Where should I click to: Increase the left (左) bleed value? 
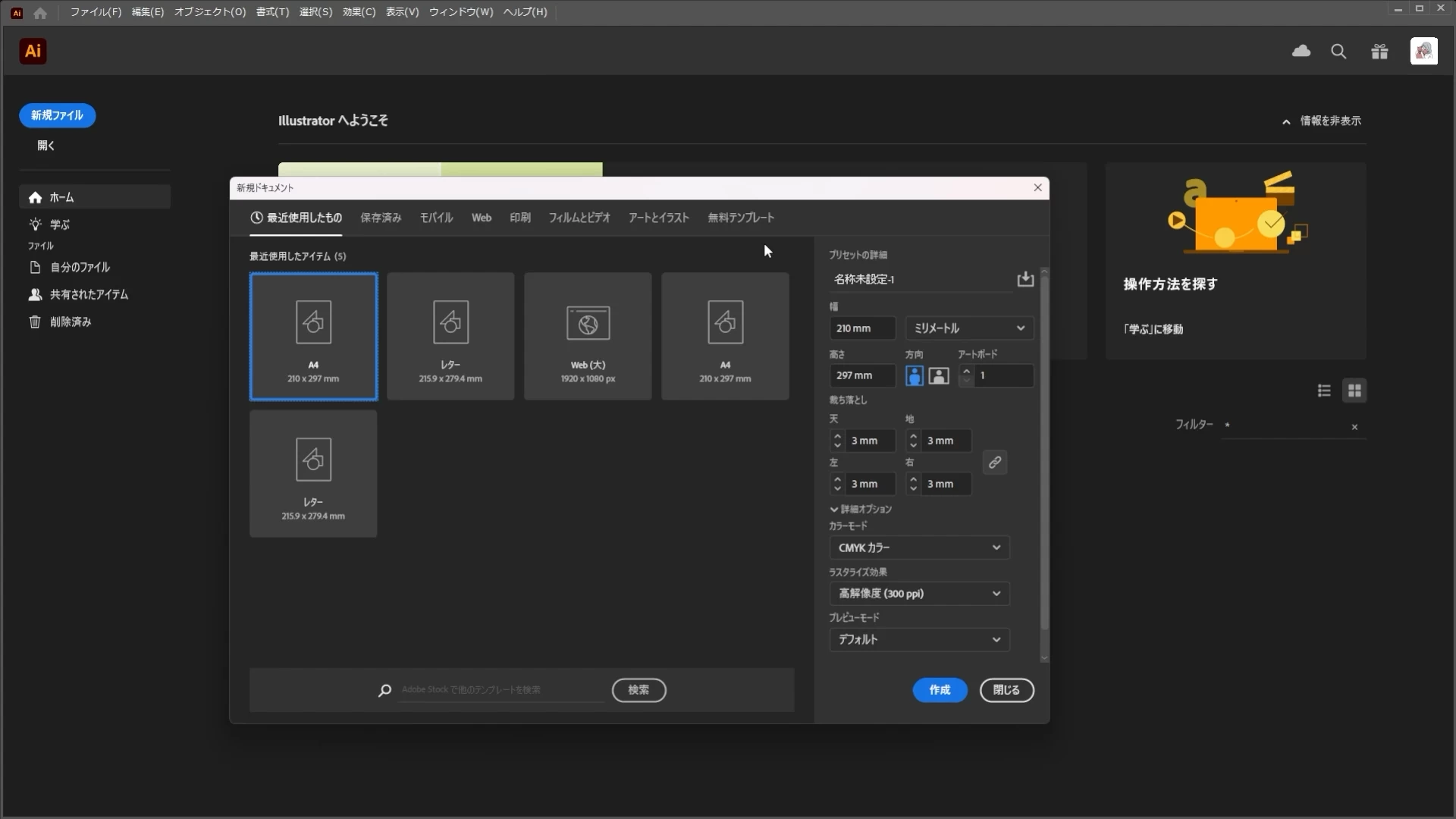coord(837,479)
